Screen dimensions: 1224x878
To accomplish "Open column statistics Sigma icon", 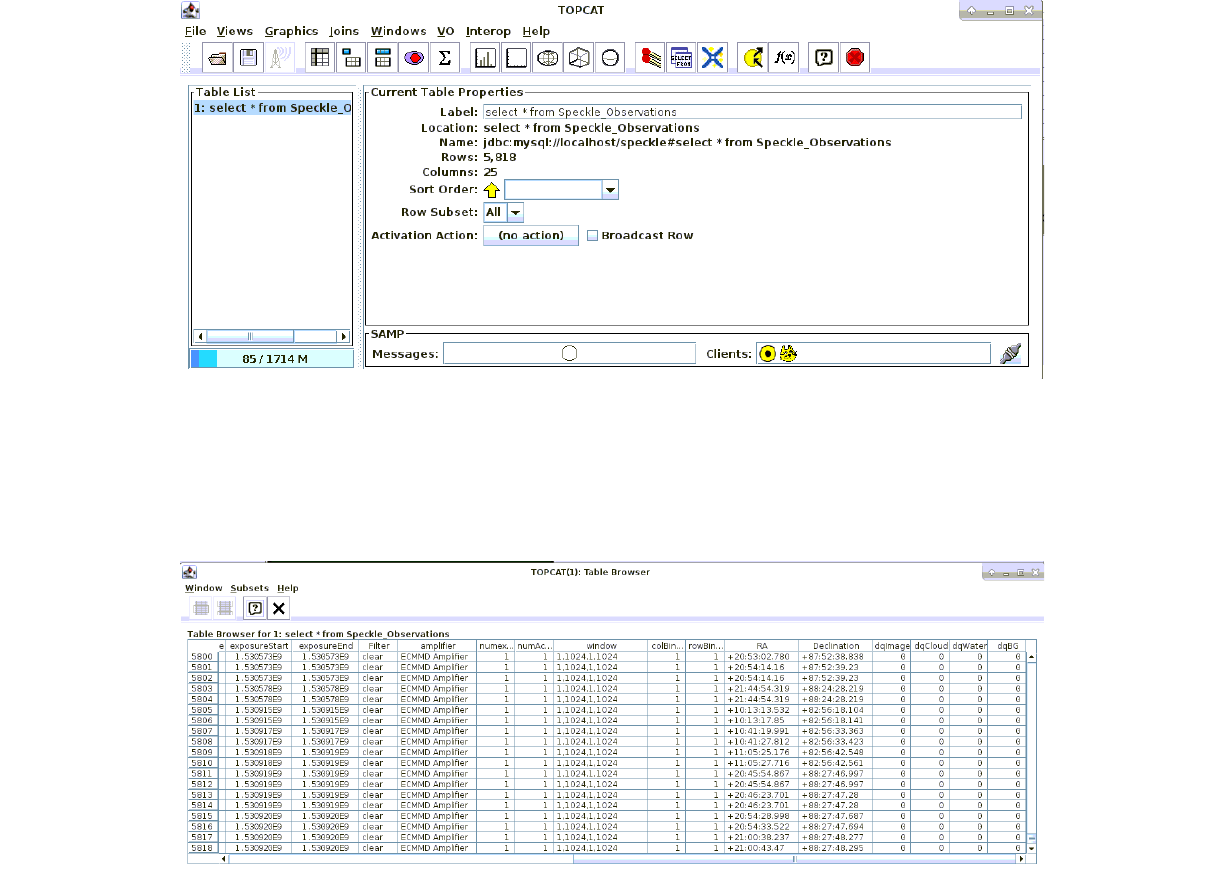I will (445, 58).
